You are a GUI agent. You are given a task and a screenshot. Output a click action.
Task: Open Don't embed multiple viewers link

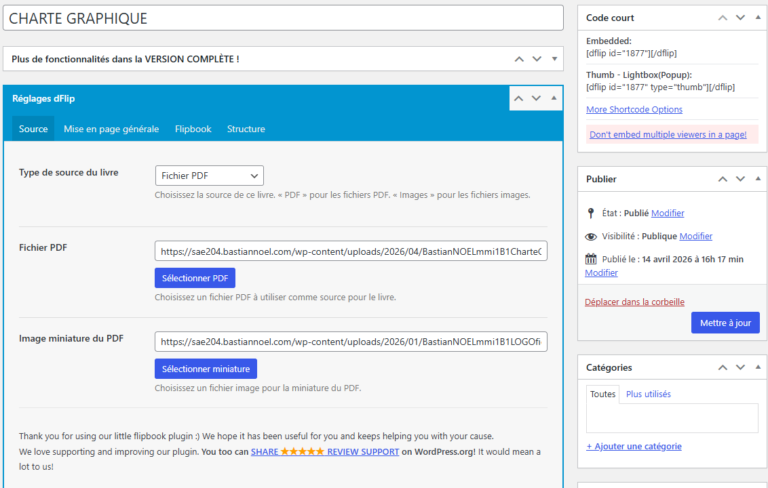pos(668,135)
